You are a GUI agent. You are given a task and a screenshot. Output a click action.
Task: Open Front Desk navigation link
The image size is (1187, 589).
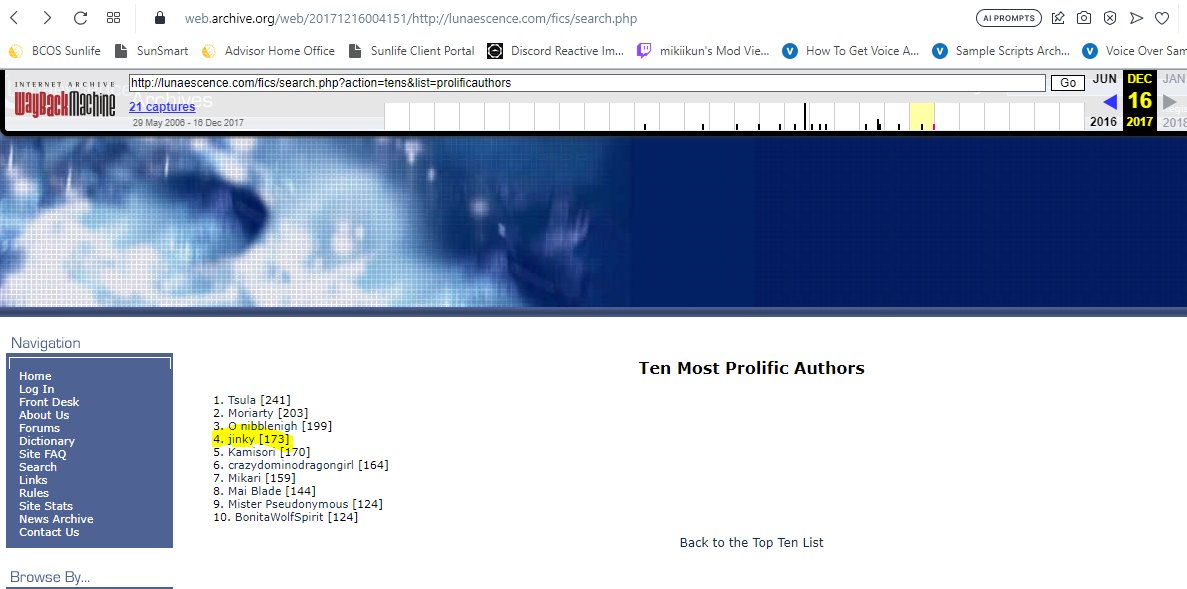48,402
